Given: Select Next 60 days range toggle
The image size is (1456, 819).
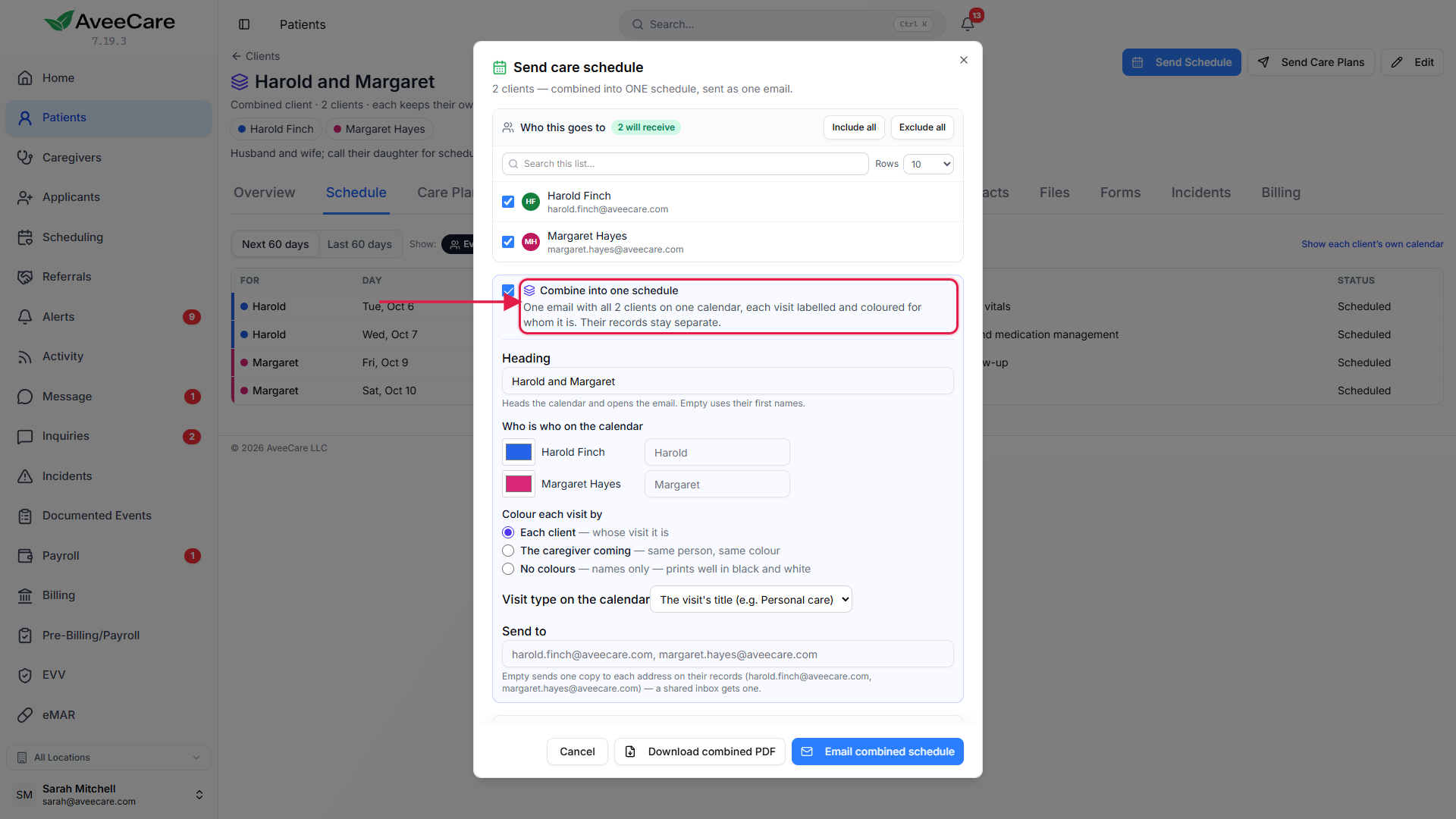Looking at the screenshot, I should [x=275, y=244].
